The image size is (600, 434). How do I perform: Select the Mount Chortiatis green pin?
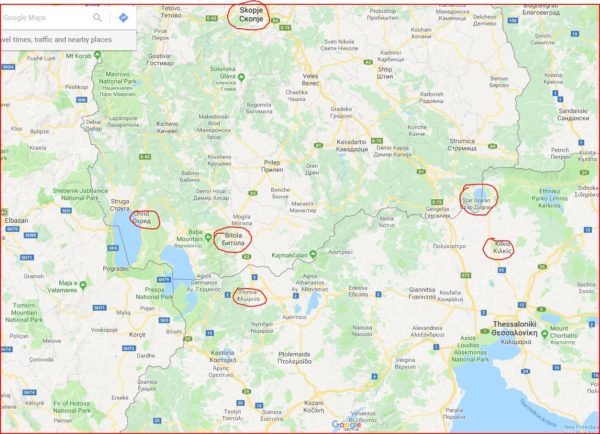click(545, 334)
